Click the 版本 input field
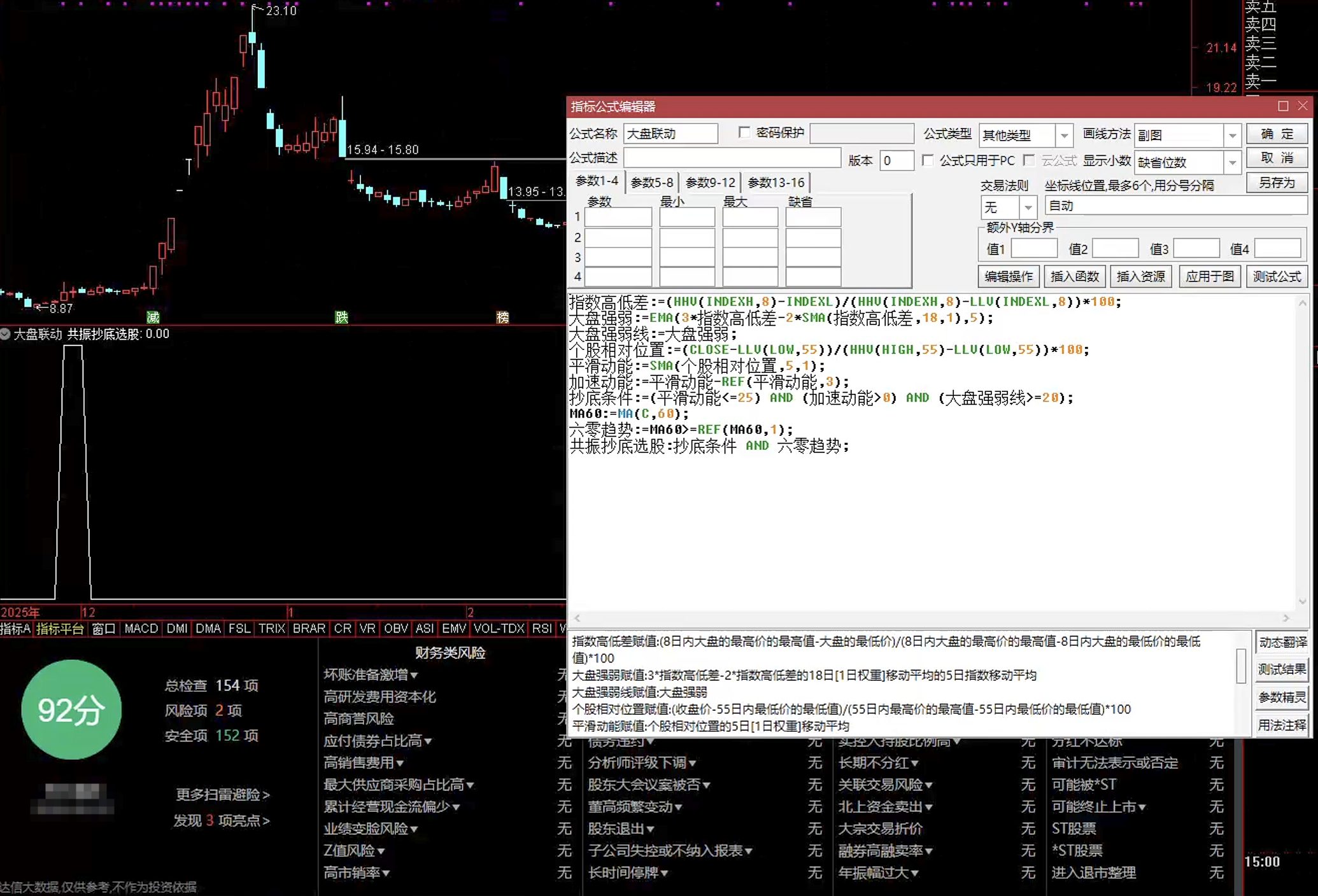The image size is (1318, 896). pos(896,160)
